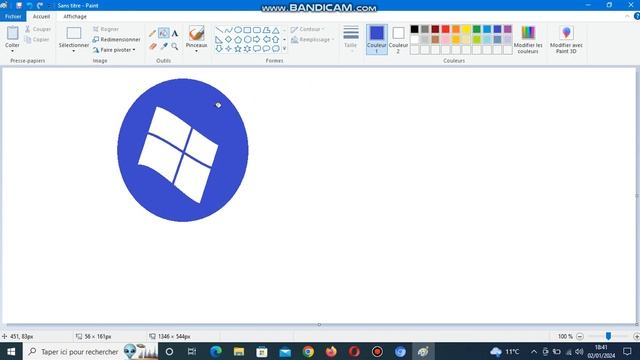
Task: Open Modifier avec Paint 3D
Action: pyautogui.click(x=566, y=39)
